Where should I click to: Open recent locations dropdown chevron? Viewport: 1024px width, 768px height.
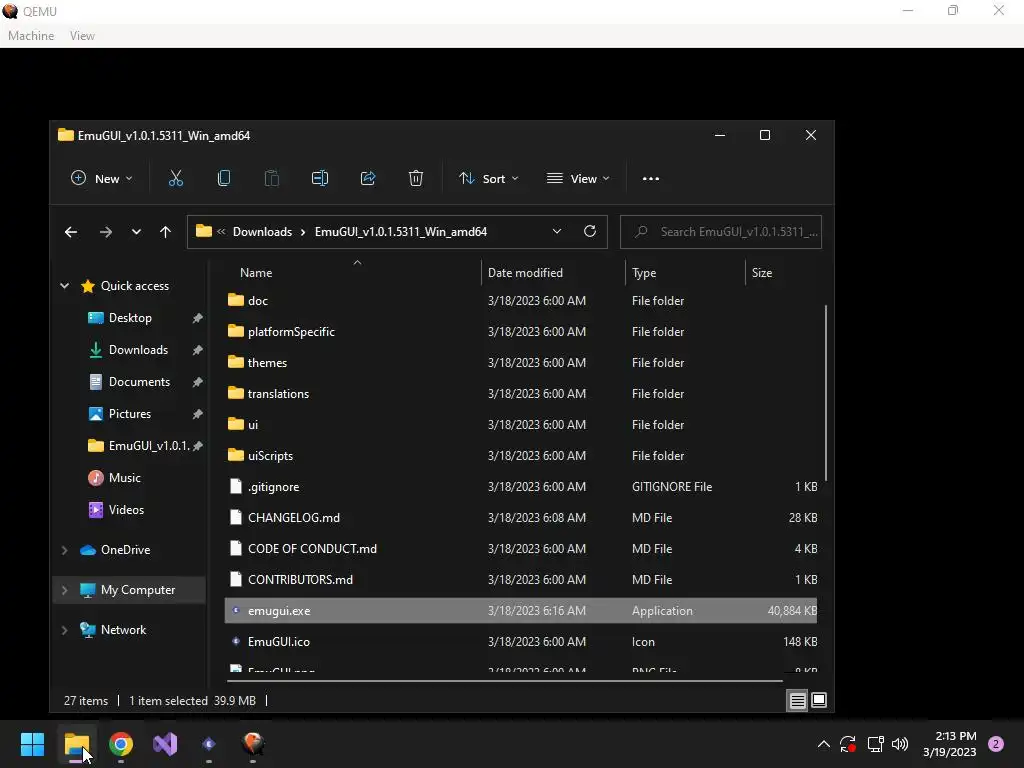(x=136, y=232)
